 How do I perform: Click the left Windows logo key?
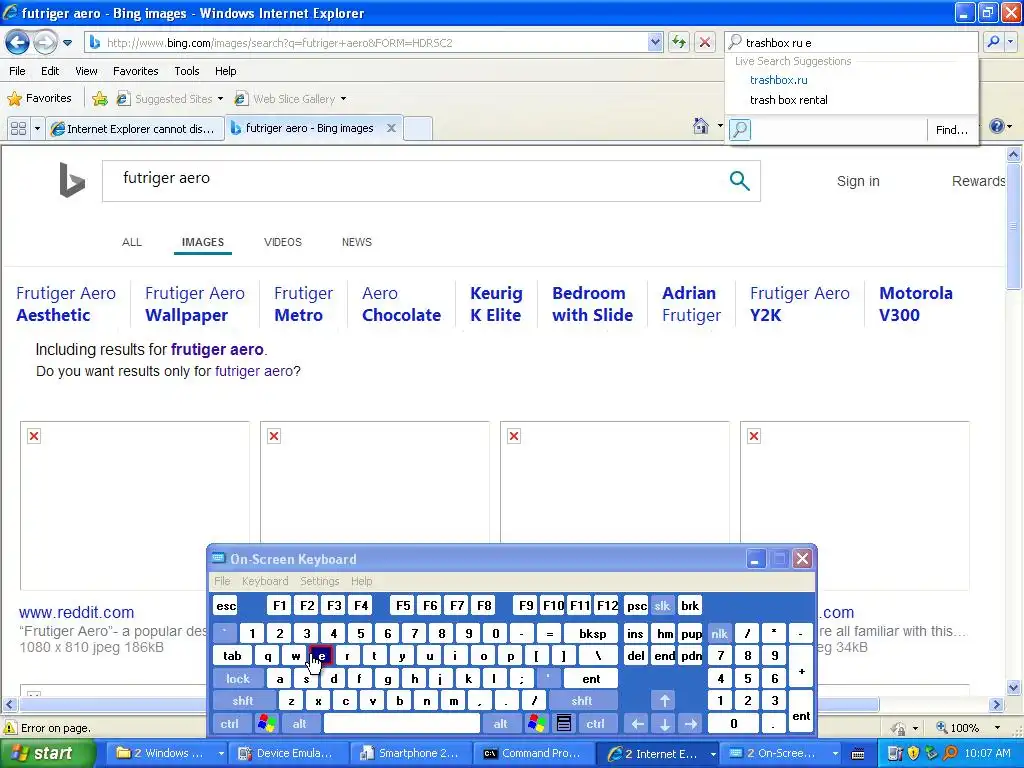coord(266,724)
